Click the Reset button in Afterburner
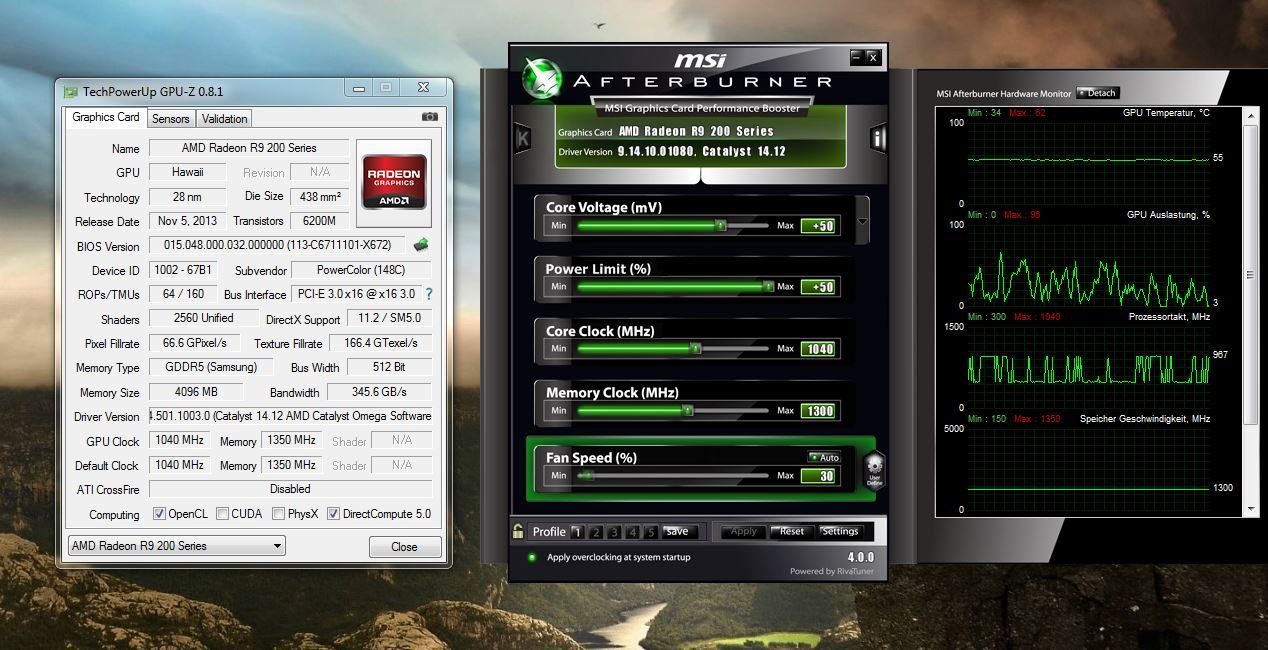This screenshot has width=1268, height=650. (x=792, y=531)
